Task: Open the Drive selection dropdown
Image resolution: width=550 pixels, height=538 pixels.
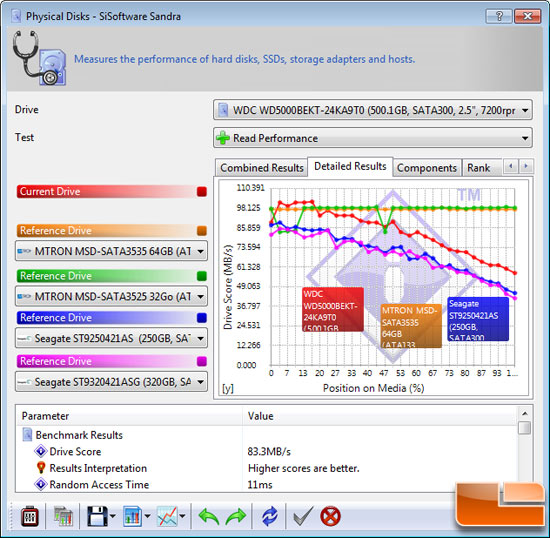Action: tap(373, 110)
